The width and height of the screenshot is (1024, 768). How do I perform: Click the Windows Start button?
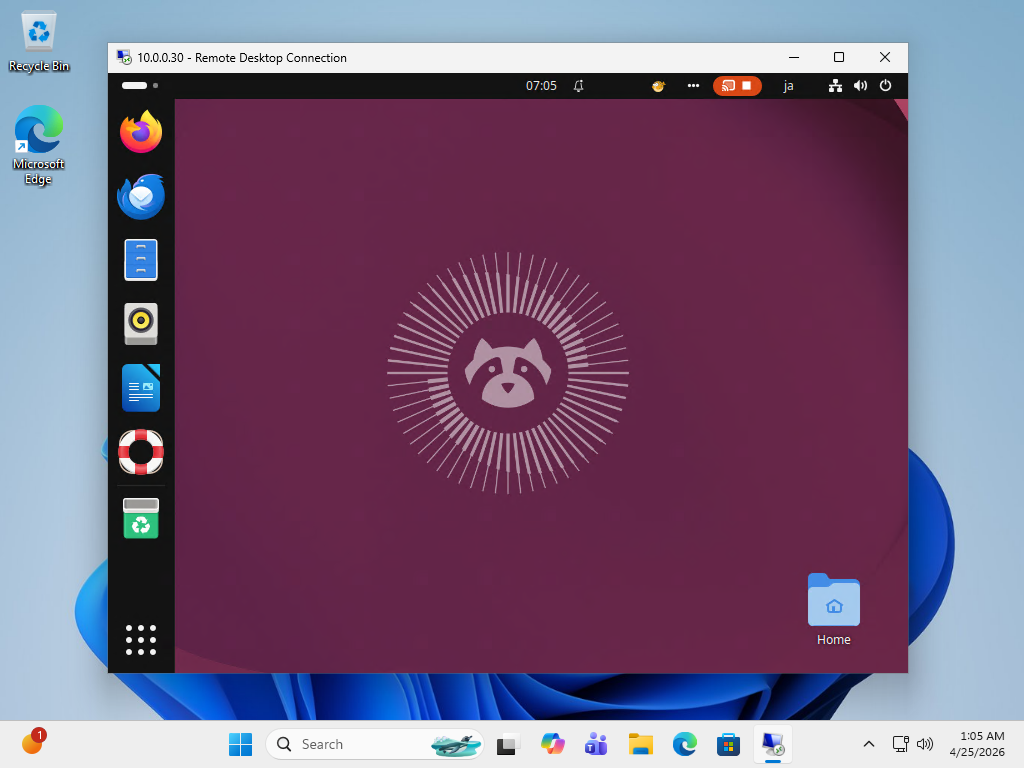pos(240,744)
